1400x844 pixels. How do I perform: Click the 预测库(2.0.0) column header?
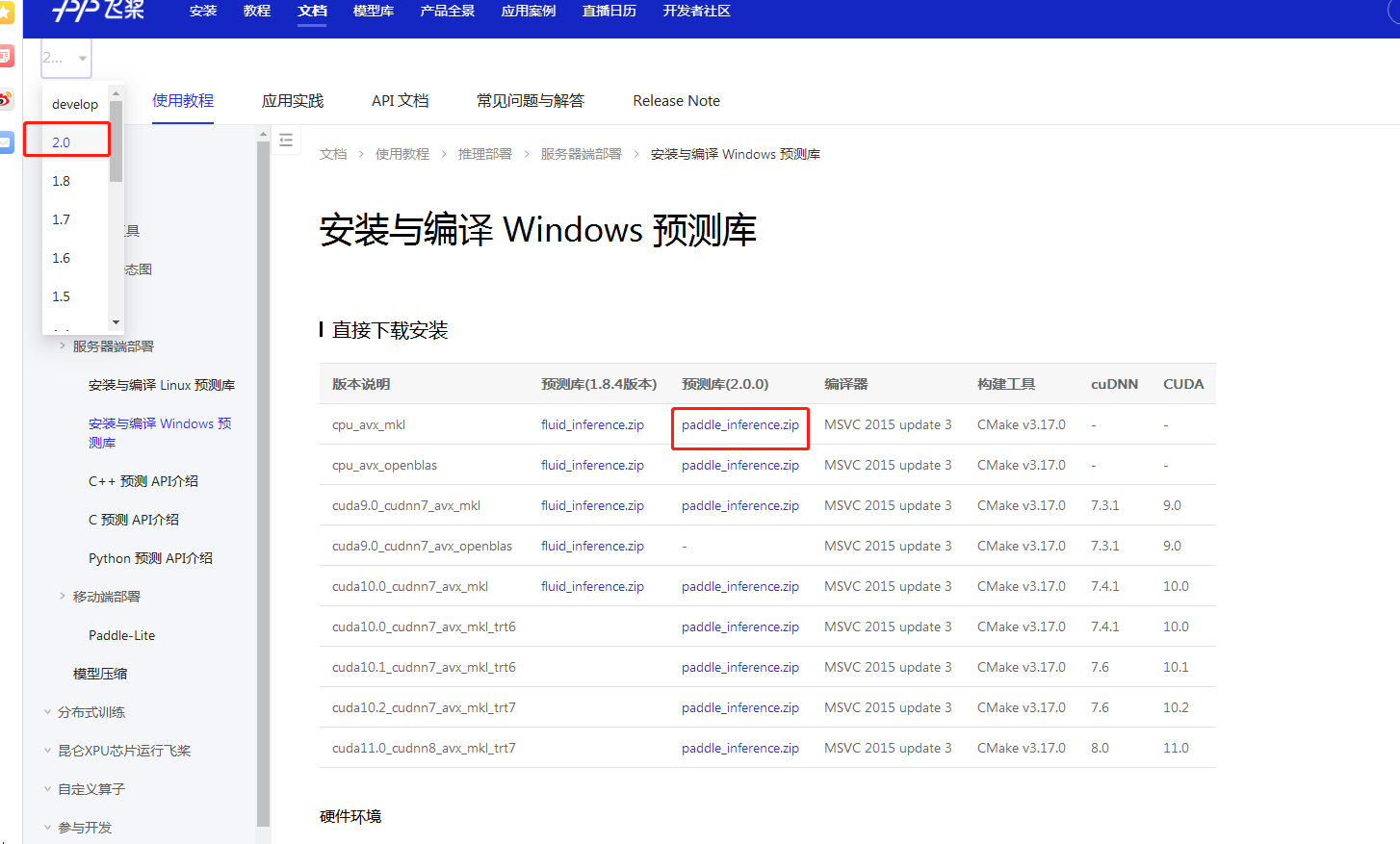pos(725,384)
